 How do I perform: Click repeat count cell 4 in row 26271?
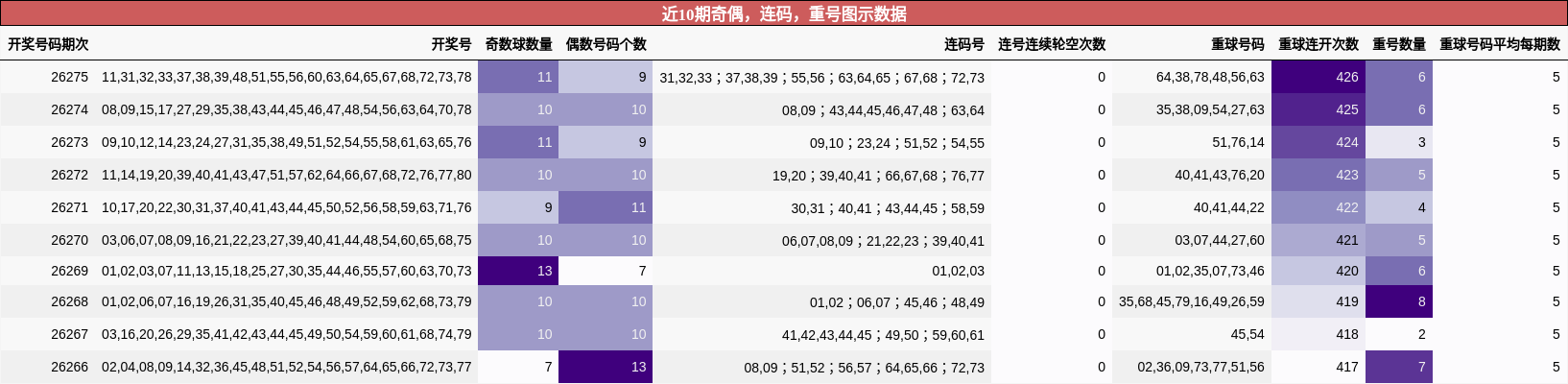coord(1399,207)
